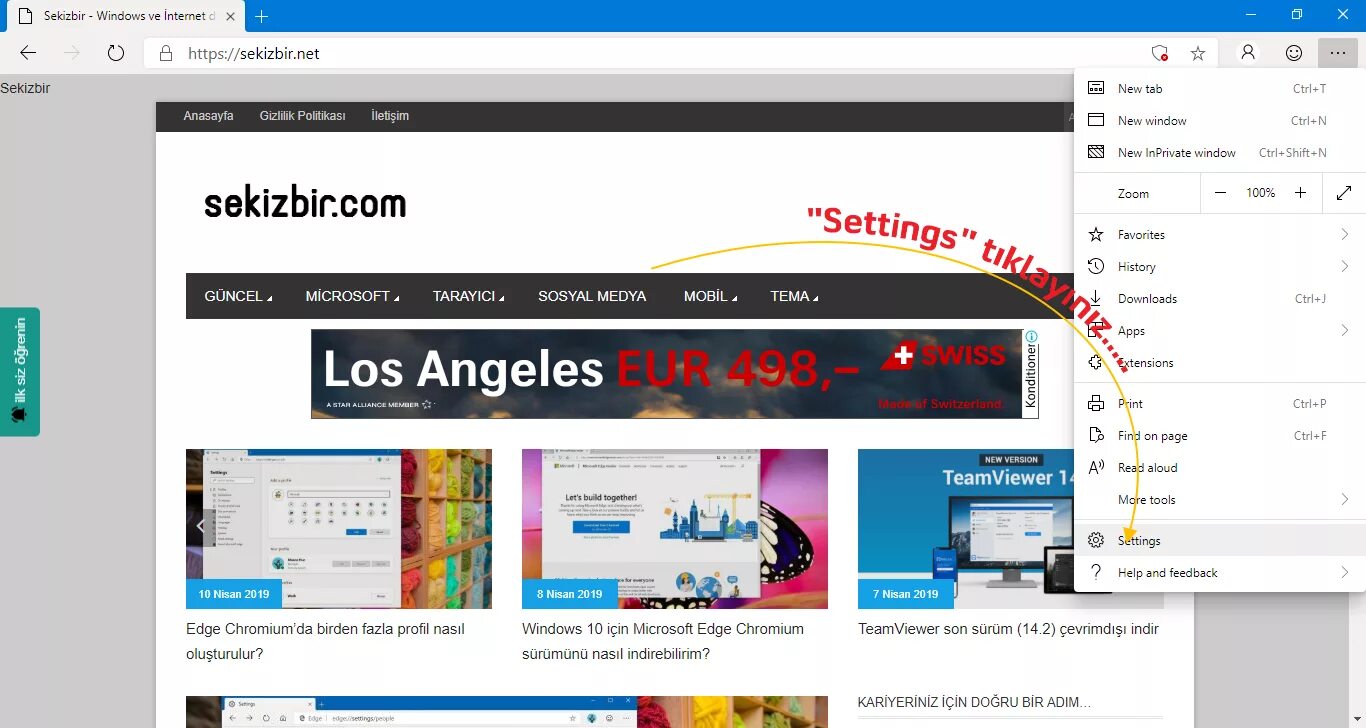This screenshot has height=728, width=1366.
Task: Open the profile account icon
Action: pos(1248,53)
